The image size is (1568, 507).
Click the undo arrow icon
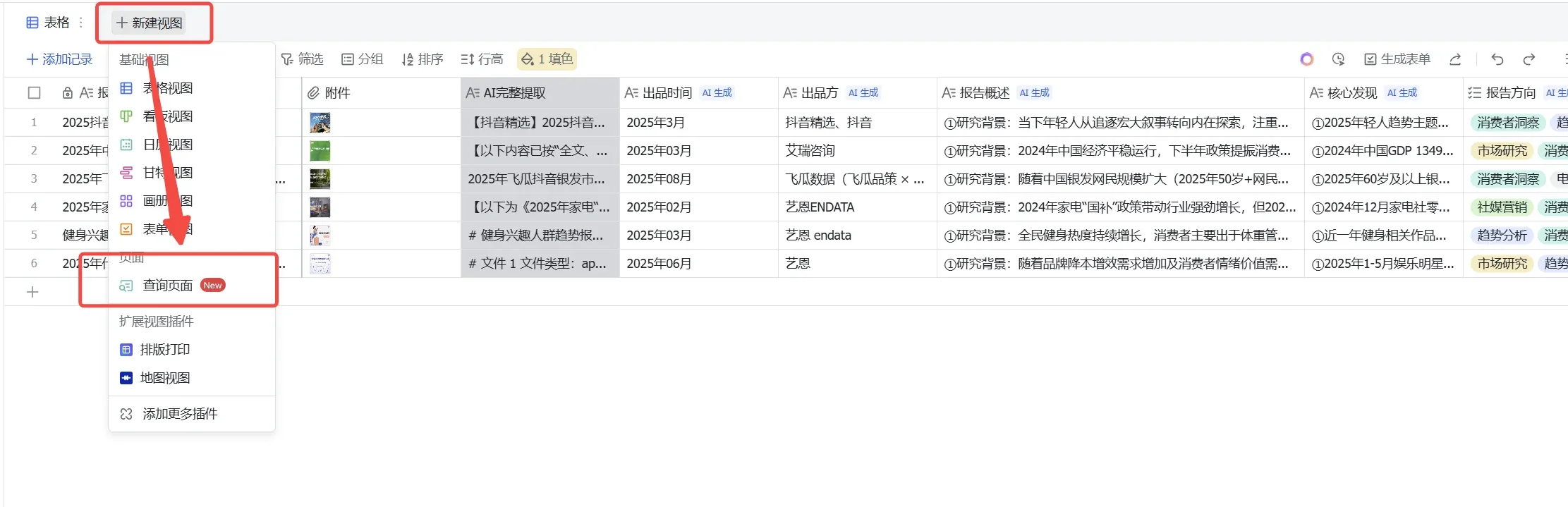[1497, 59]
